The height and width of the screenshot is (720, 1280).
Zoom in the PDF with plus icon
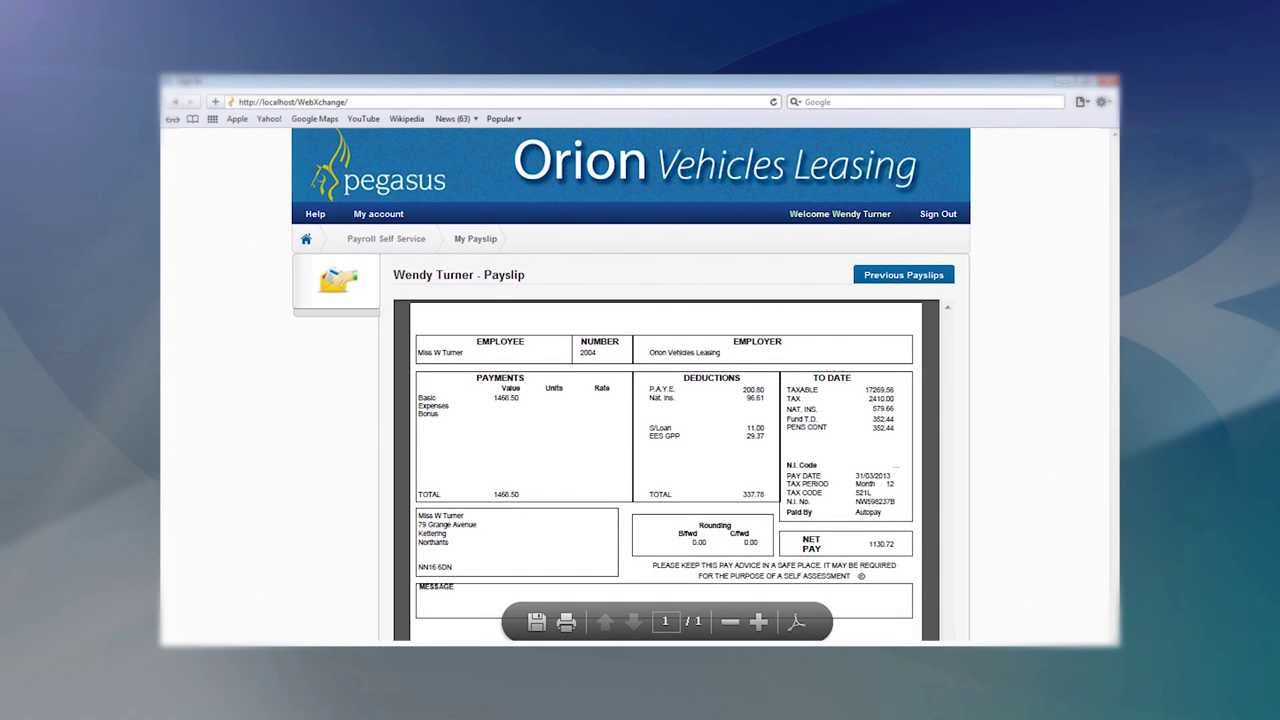(x=758, y=622)
